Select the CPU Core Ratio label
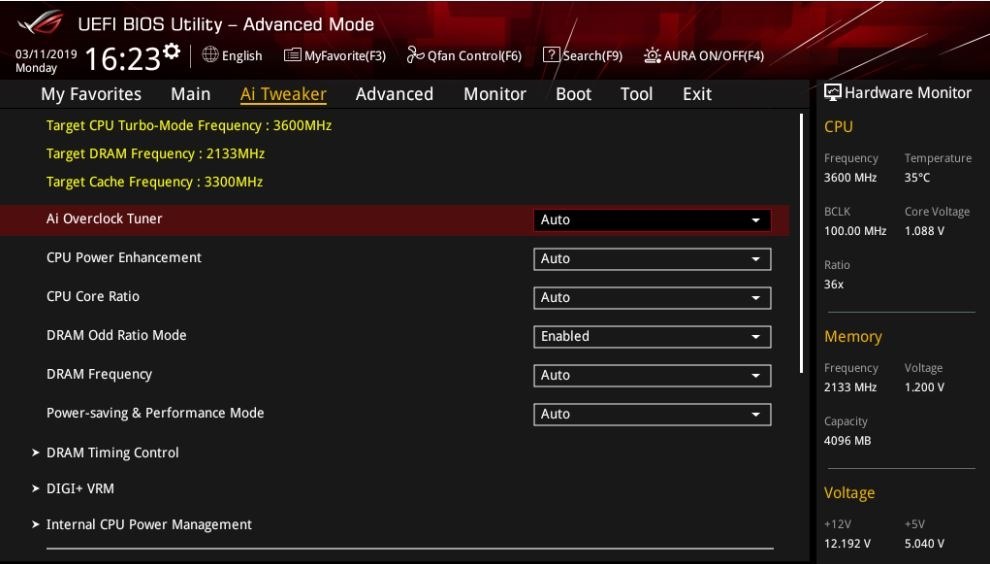Screen dimensions: 990x564 [x=93, y=296]
